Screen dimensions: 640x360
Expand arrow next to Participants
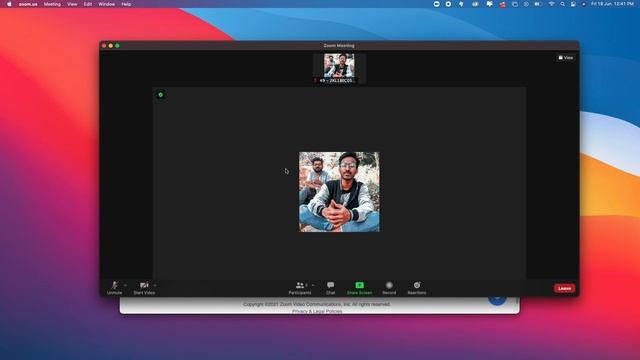point(313,285)
